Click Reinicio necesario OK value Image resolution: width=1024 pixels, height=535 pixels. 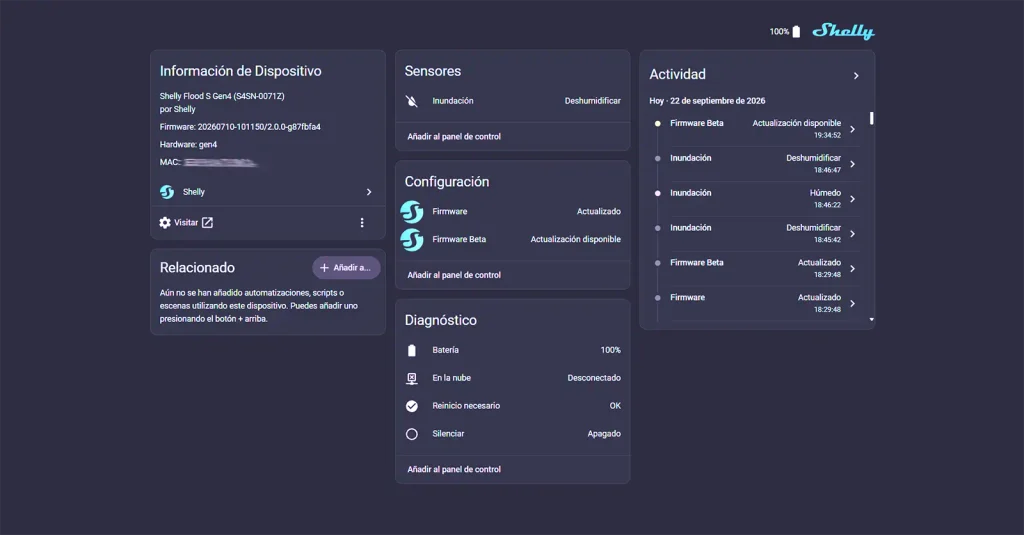coord(615,406)
